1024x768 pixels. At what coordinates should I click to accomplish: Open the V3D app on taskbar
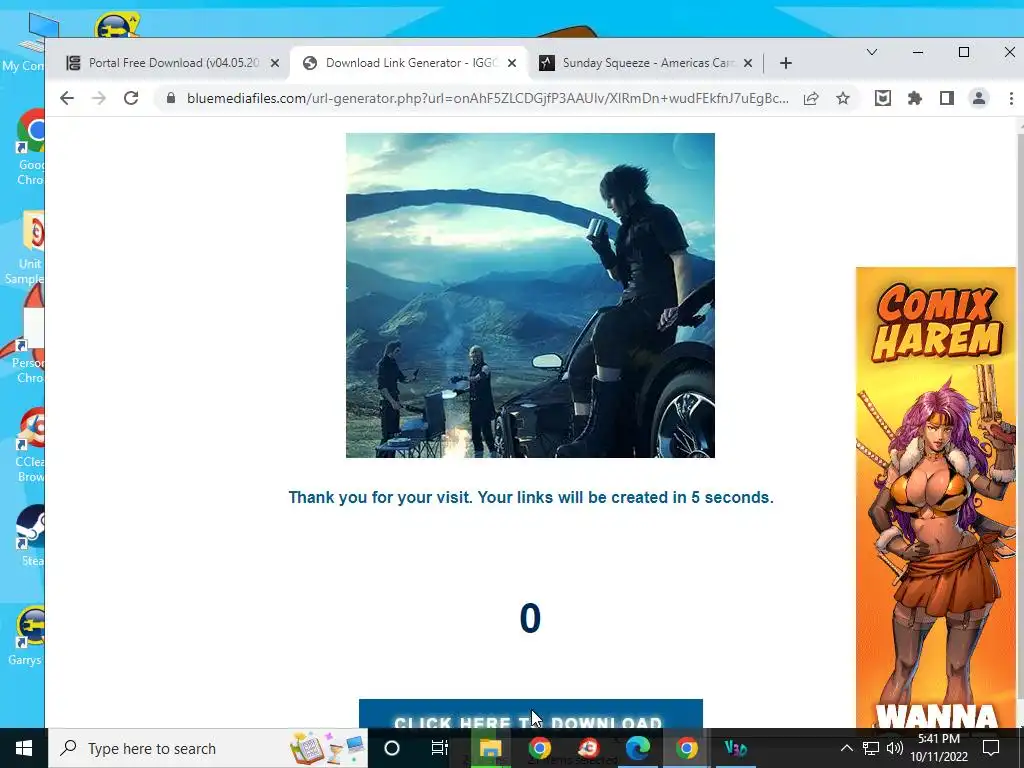[x=735, y=748]
